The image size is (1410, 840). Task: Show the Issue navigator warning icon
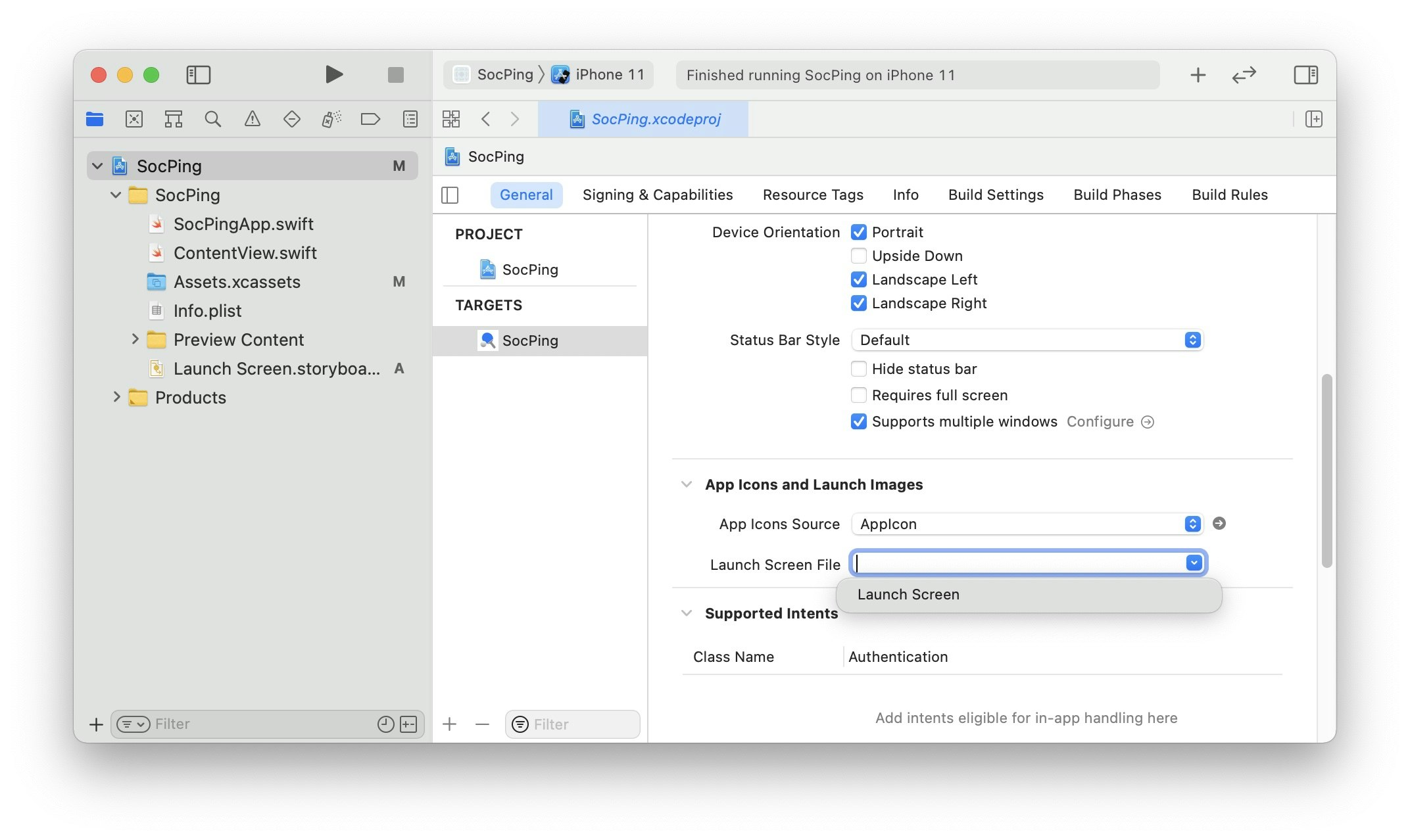coord(253,119)
